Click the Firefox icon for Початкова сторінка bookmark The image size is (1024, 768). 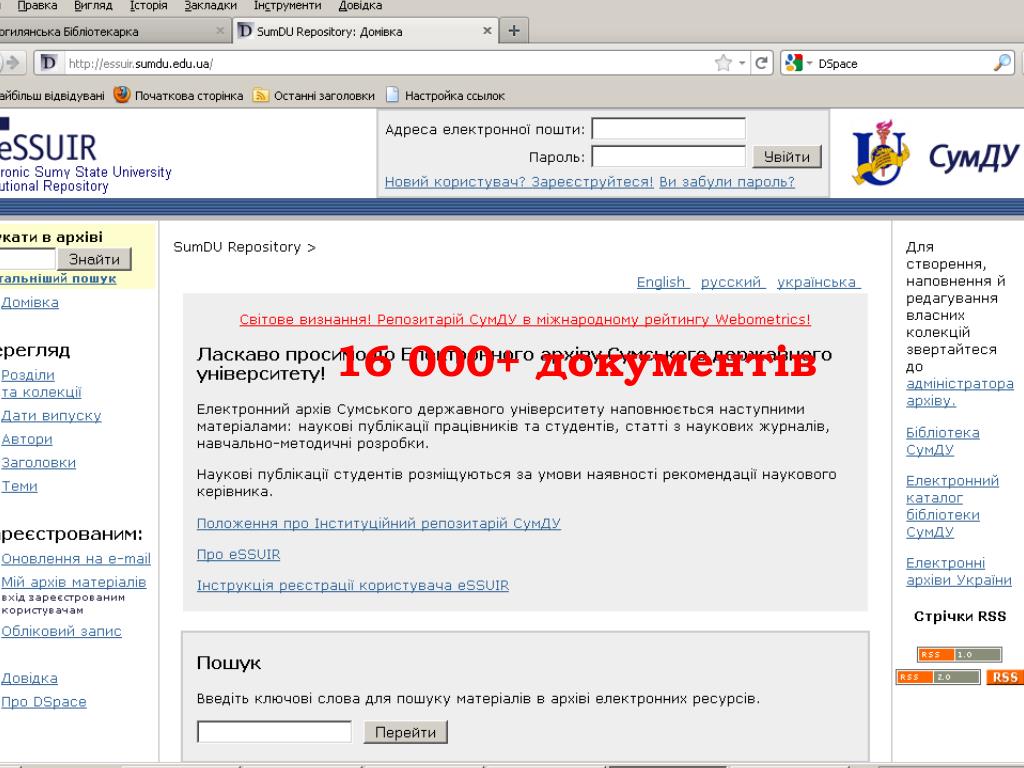(121, 95)
